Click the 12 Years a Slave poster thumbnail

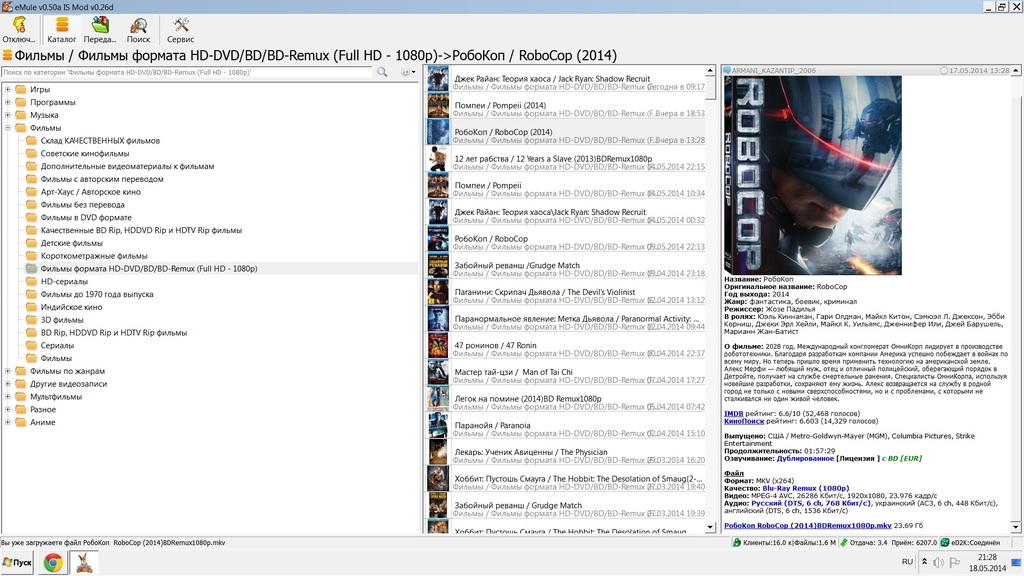pyautogui.click(x=438, y=159)
